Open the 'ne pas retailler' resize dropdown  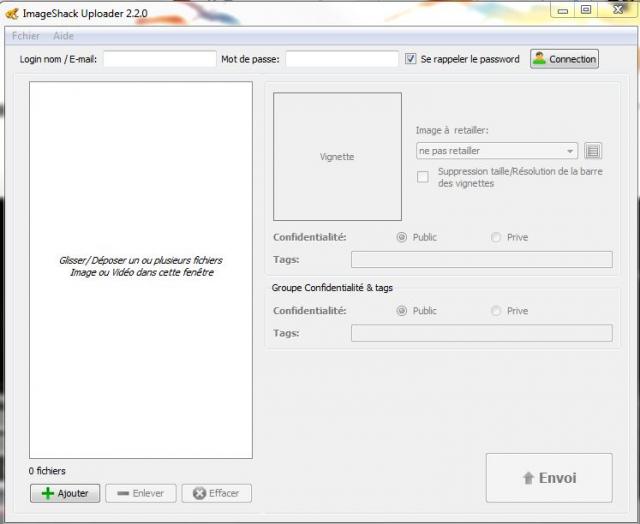pos(497,151)
